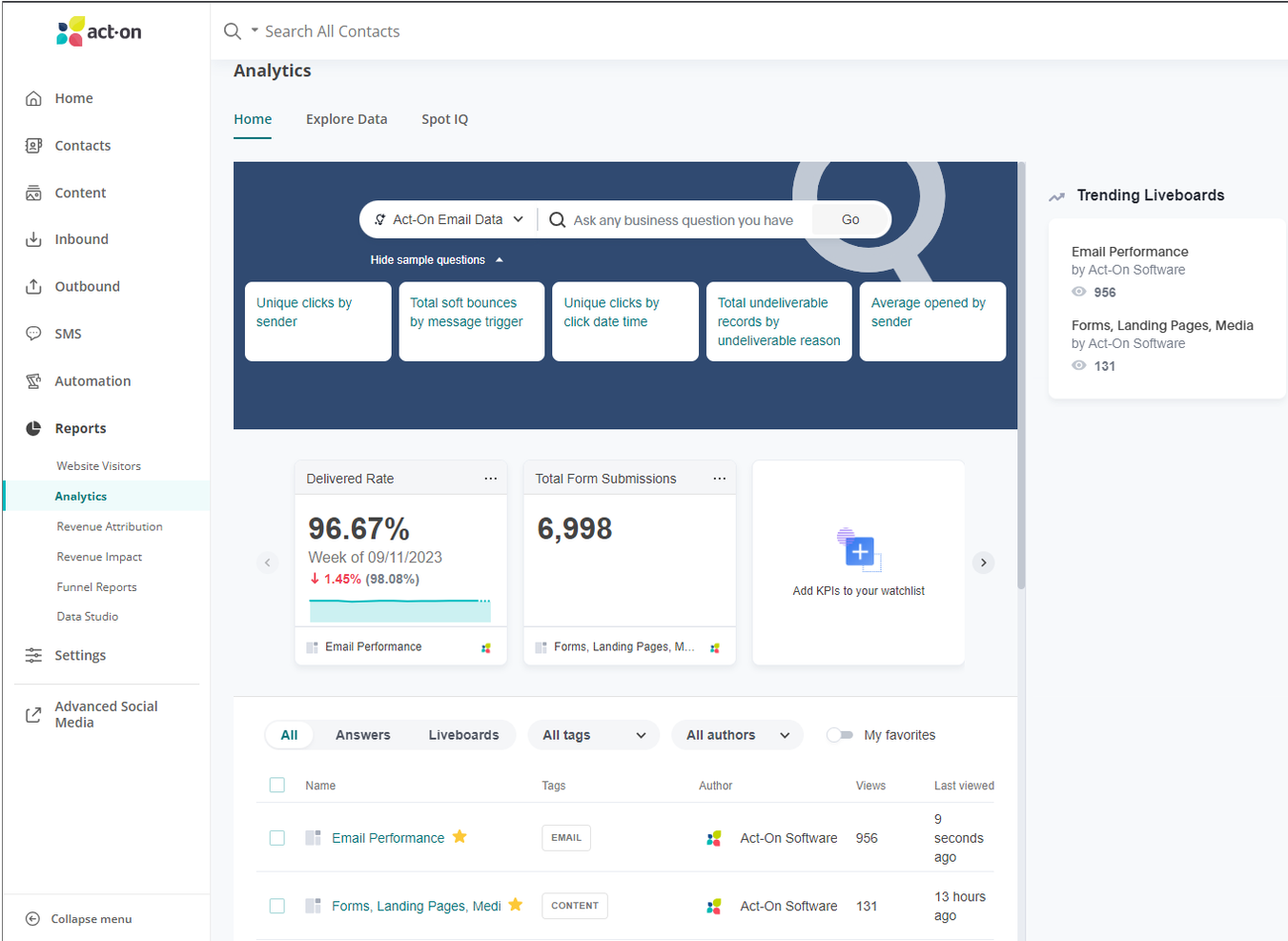Open the All authors dropdown

click(738, 735)
